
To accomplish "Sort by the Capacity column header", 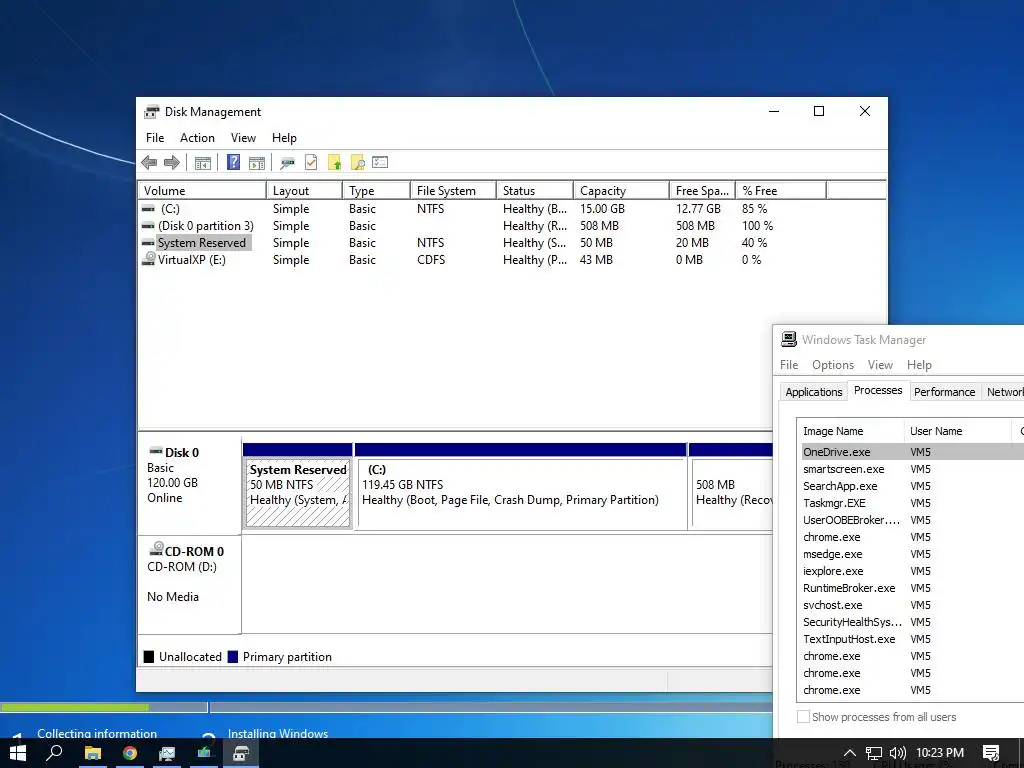I will [622, 191].
